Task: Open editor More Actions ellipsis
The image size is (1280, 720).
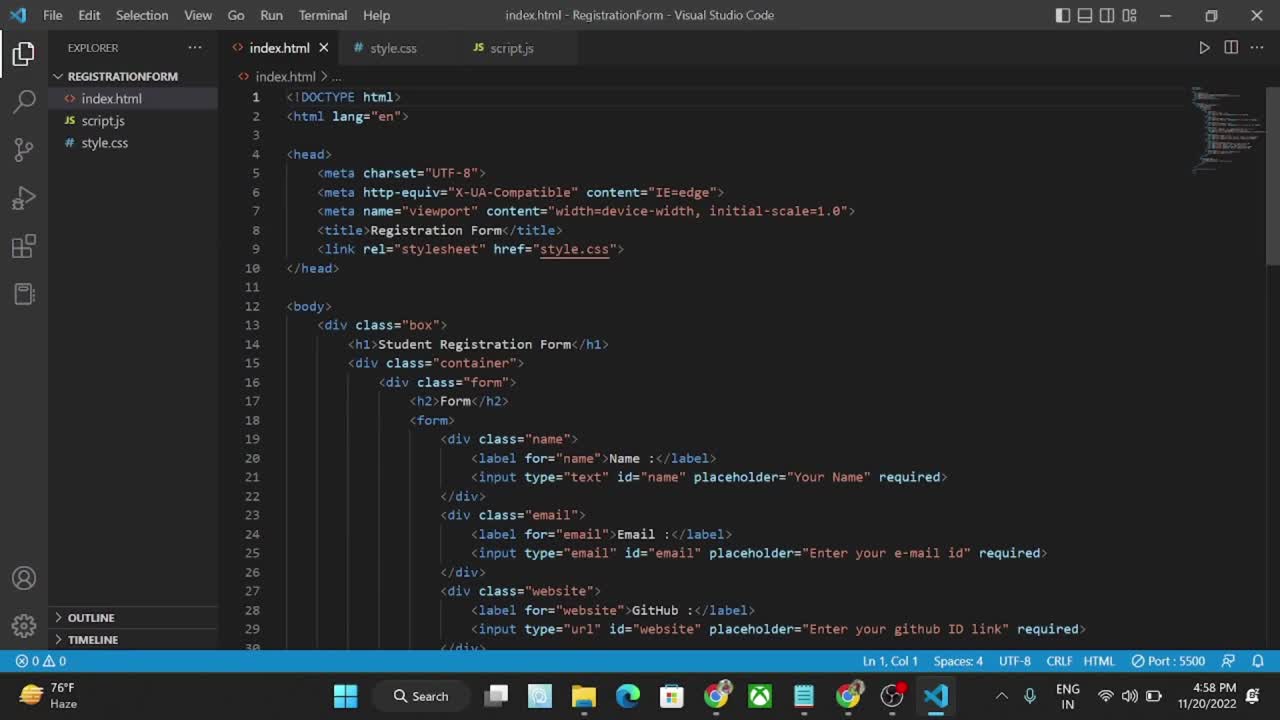Action: pyautogui.click(x=1257, y=48)
